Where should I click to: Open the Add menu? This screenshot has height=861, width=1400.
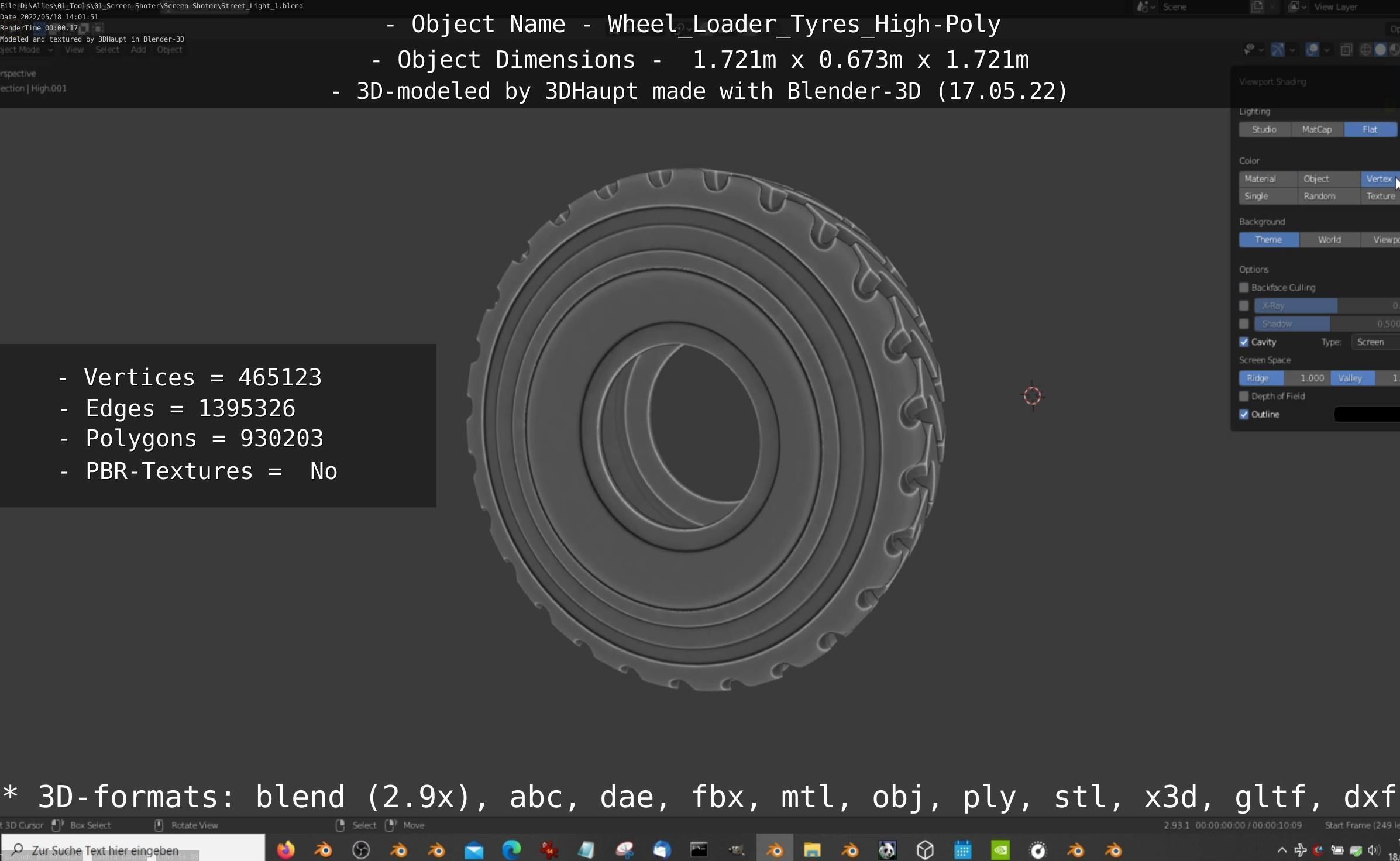coord(138,50)
